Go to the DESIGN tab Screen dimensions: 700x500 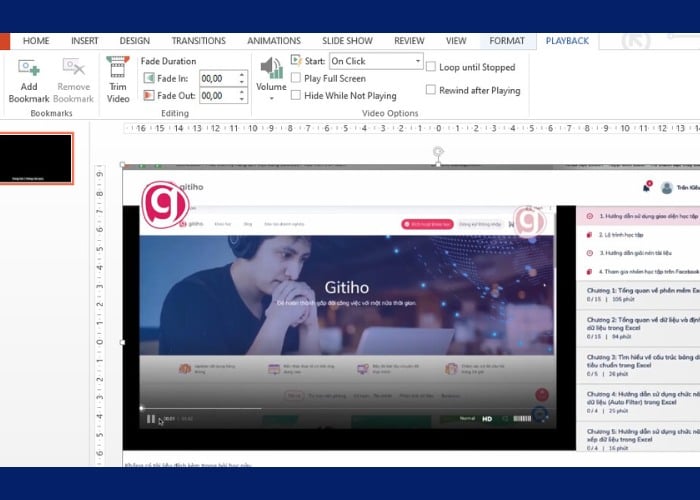pos(134,41)
